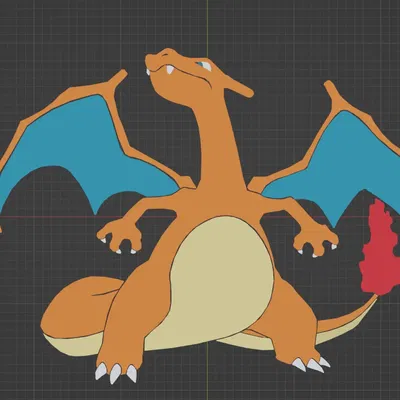This screenshot has height=400, width=400.
Task: Click Charizard's eye on the head
Action: pos(204,65)
